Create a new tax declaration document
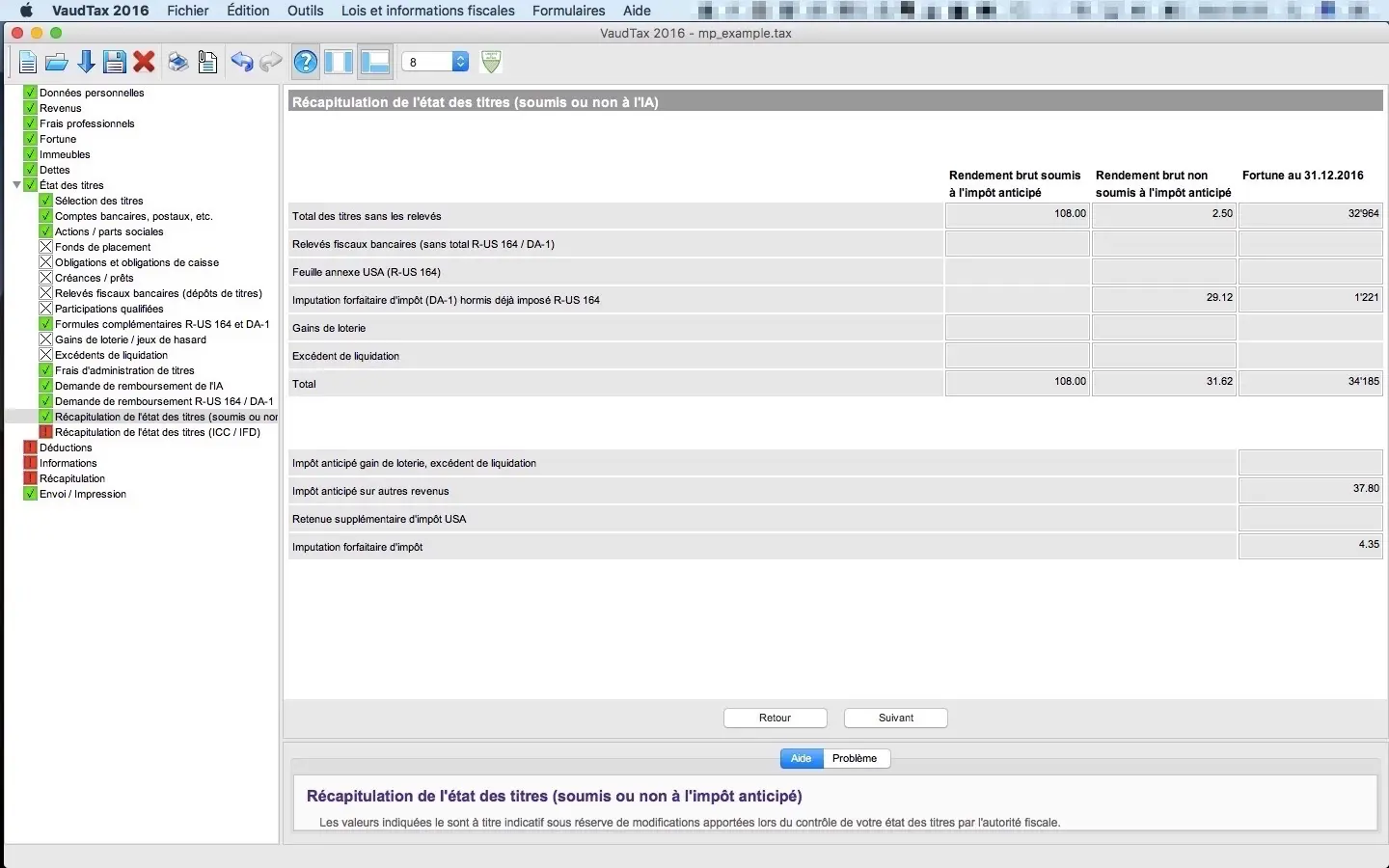The width and height of the screenshot is (1389, 868). point(28,63)
